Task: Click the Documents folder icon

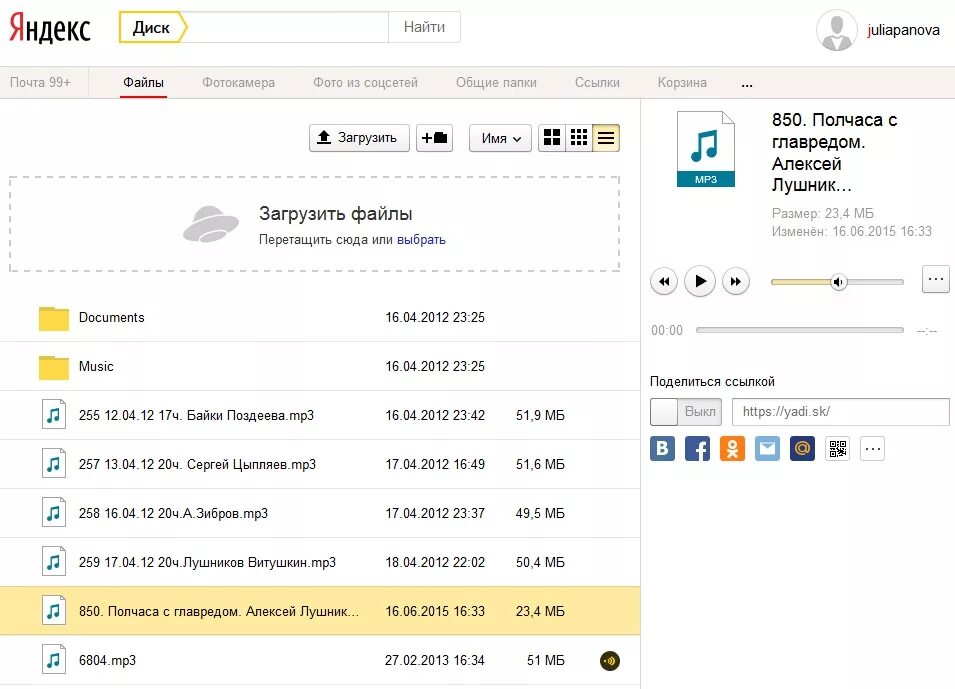Action: click(x=54, y=318)
